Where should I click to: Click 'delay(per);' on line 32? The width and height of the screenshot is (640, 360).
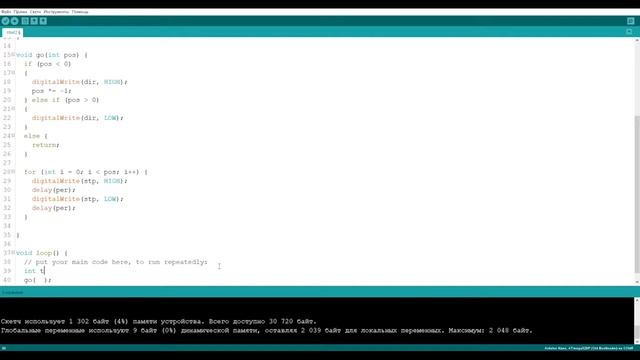click(53, 208)
